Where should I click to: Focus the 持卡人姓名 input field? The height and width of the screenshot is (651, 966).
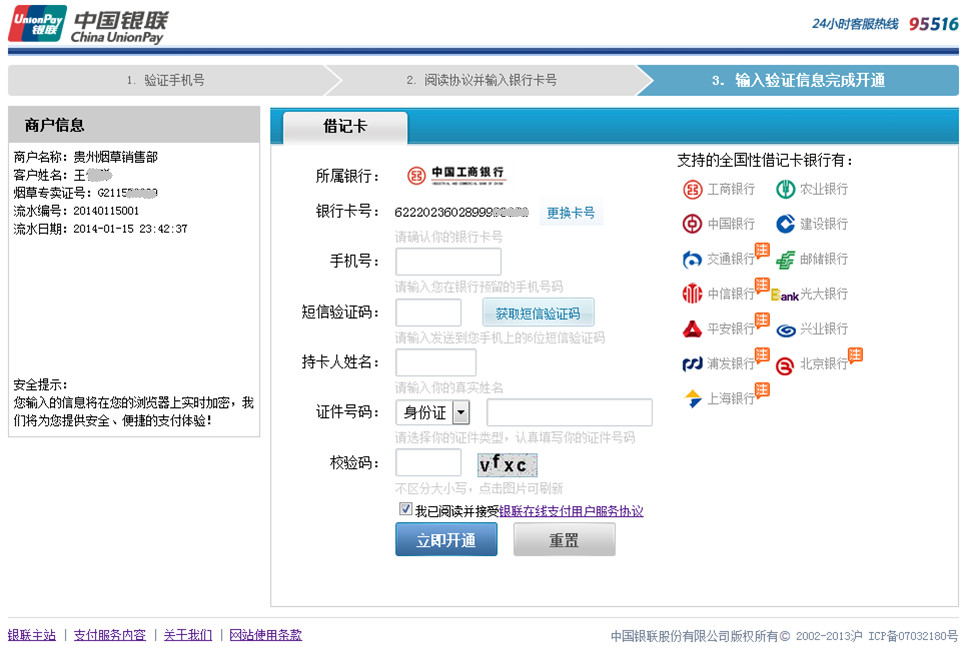click(x=436, y=363)
